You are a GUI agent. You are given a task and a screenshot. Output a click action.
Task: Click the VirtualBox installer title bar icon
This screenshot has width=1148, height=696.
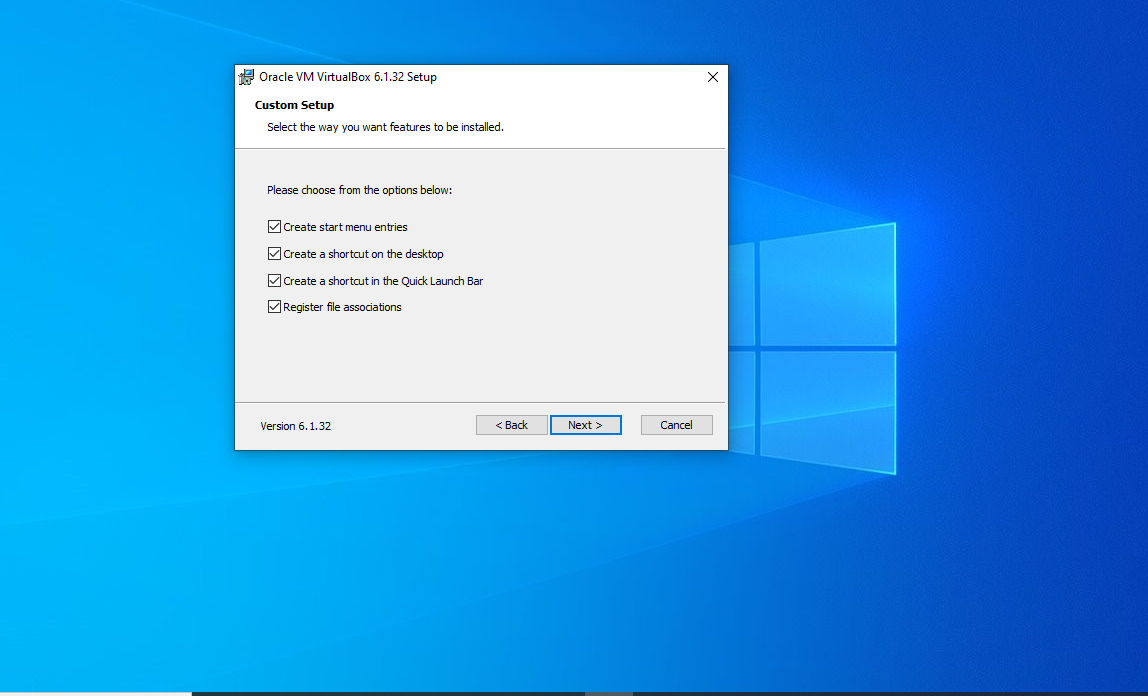pyautogui.click(x=247, y=77)
